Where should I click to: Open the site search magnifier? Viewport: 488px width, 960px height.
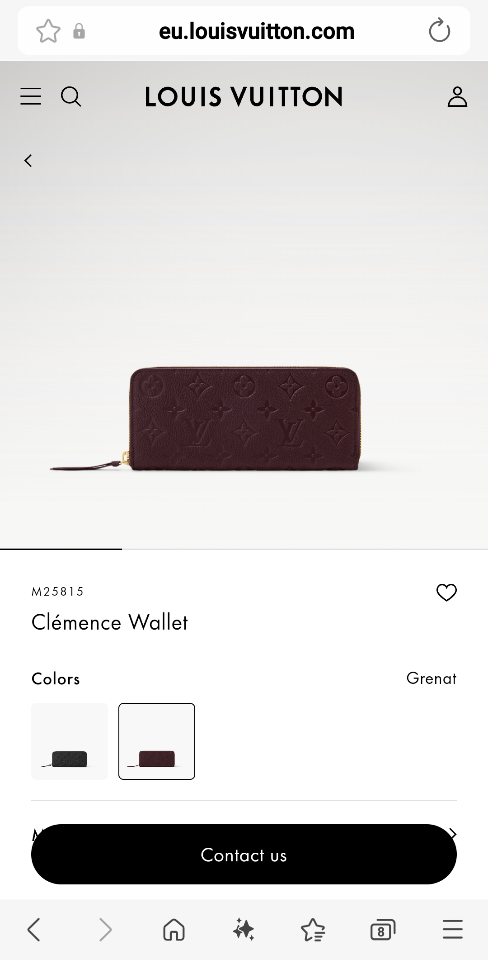pos(71,97)
